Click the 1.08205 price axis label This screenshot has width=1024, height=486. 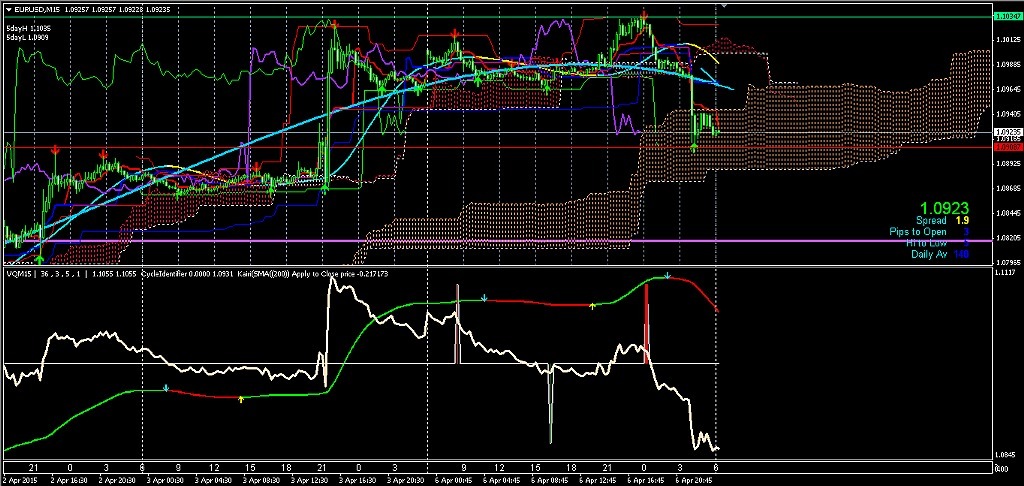point(1007,238)
